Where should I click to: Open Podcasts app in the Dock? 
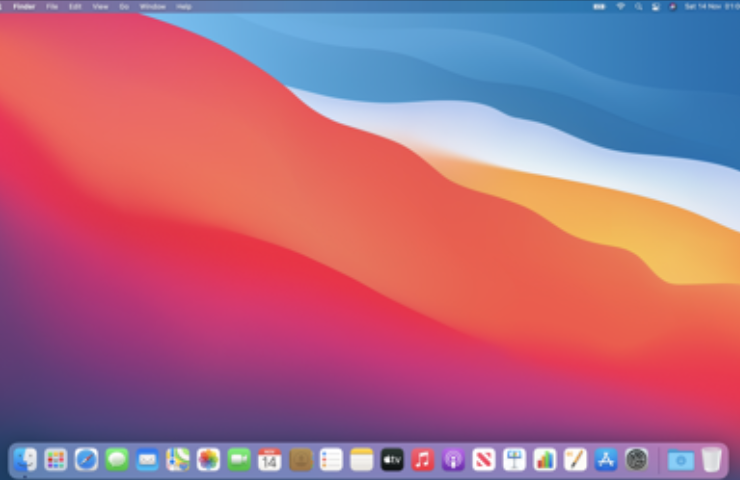pyautogui.click(x=453, y=459)
